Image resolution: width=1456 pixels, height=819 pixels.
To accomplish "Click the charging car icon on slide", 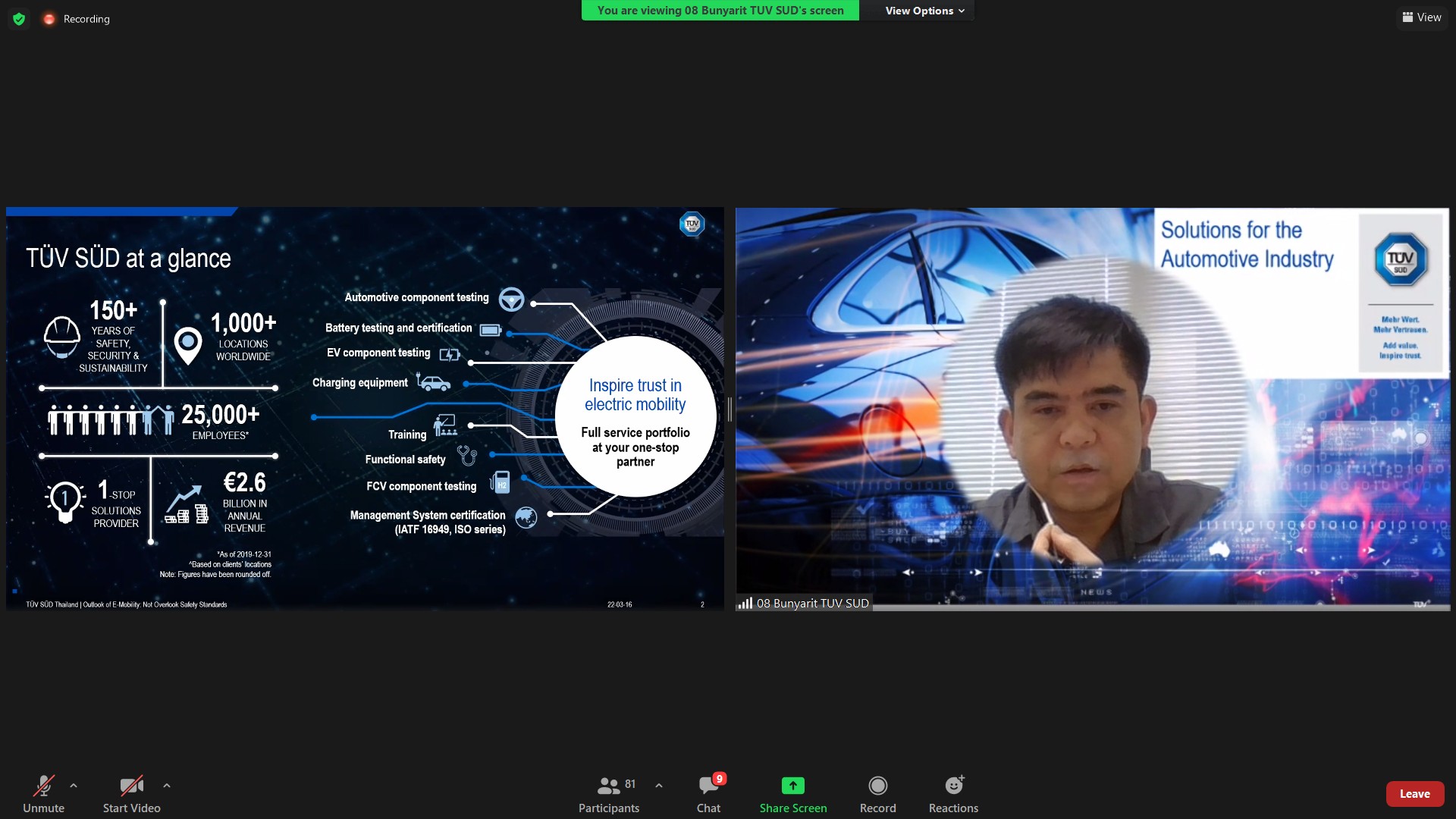I will [433, 382].
